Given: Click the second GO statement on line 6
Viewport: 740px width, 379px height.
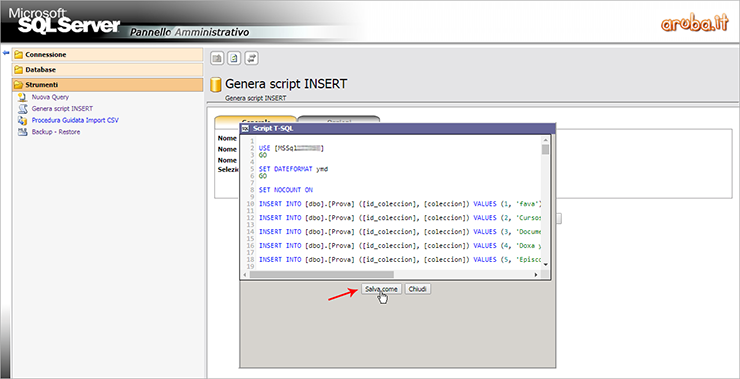Looking at the screenshot, I should click(x=263, y=176).
